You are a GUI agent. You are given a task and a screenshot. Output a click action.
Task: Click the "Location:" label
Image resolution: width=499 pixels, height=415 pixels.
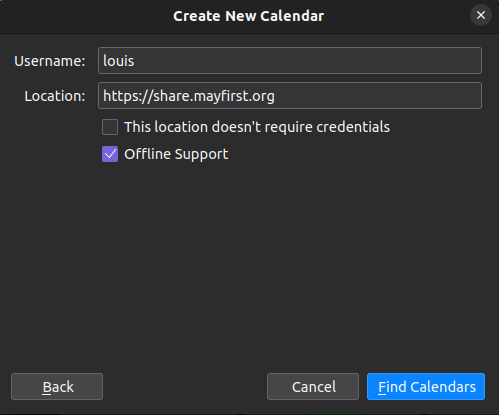point(55,96)
